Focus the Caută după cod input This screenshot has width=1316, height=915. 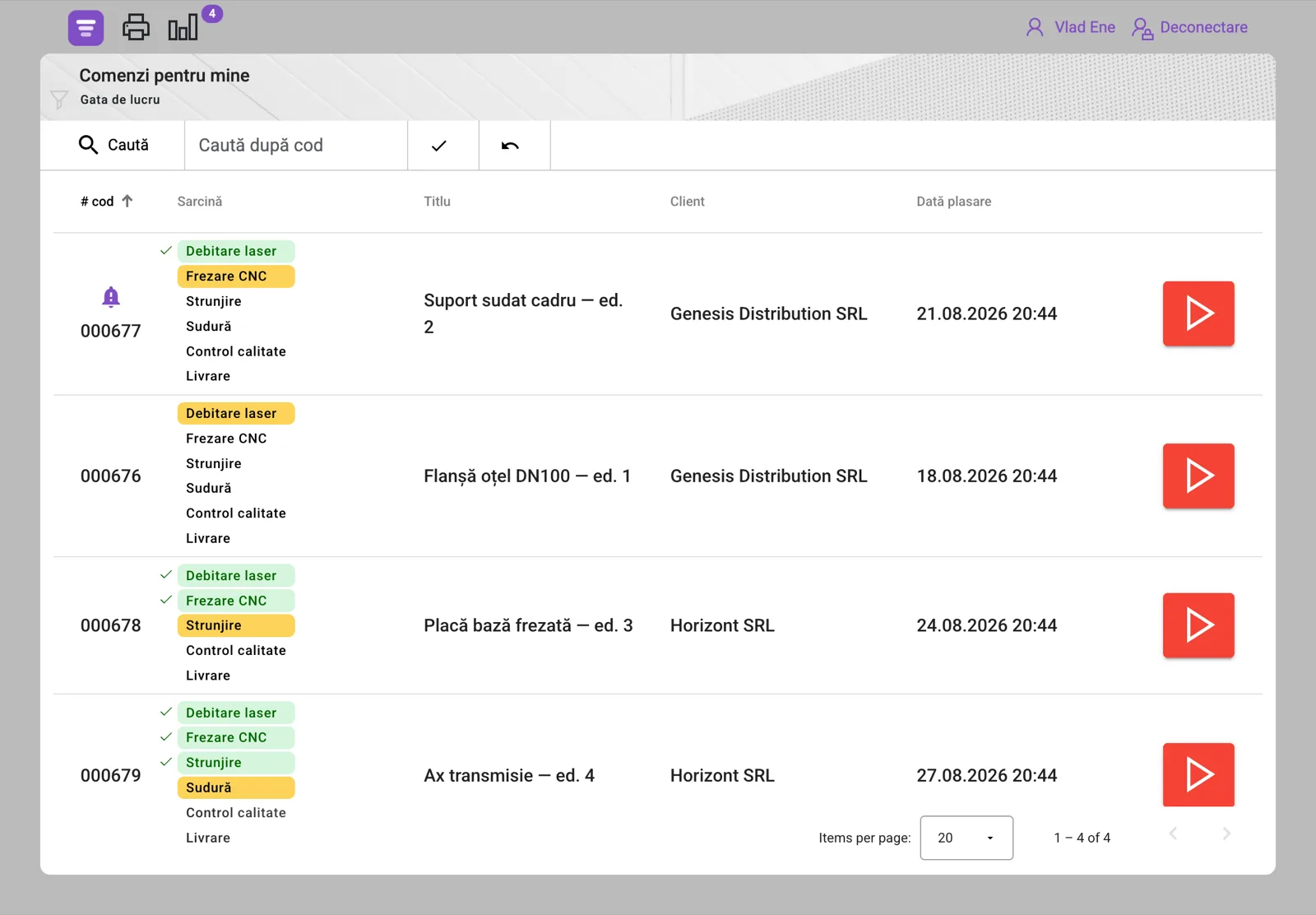(296, 146)
